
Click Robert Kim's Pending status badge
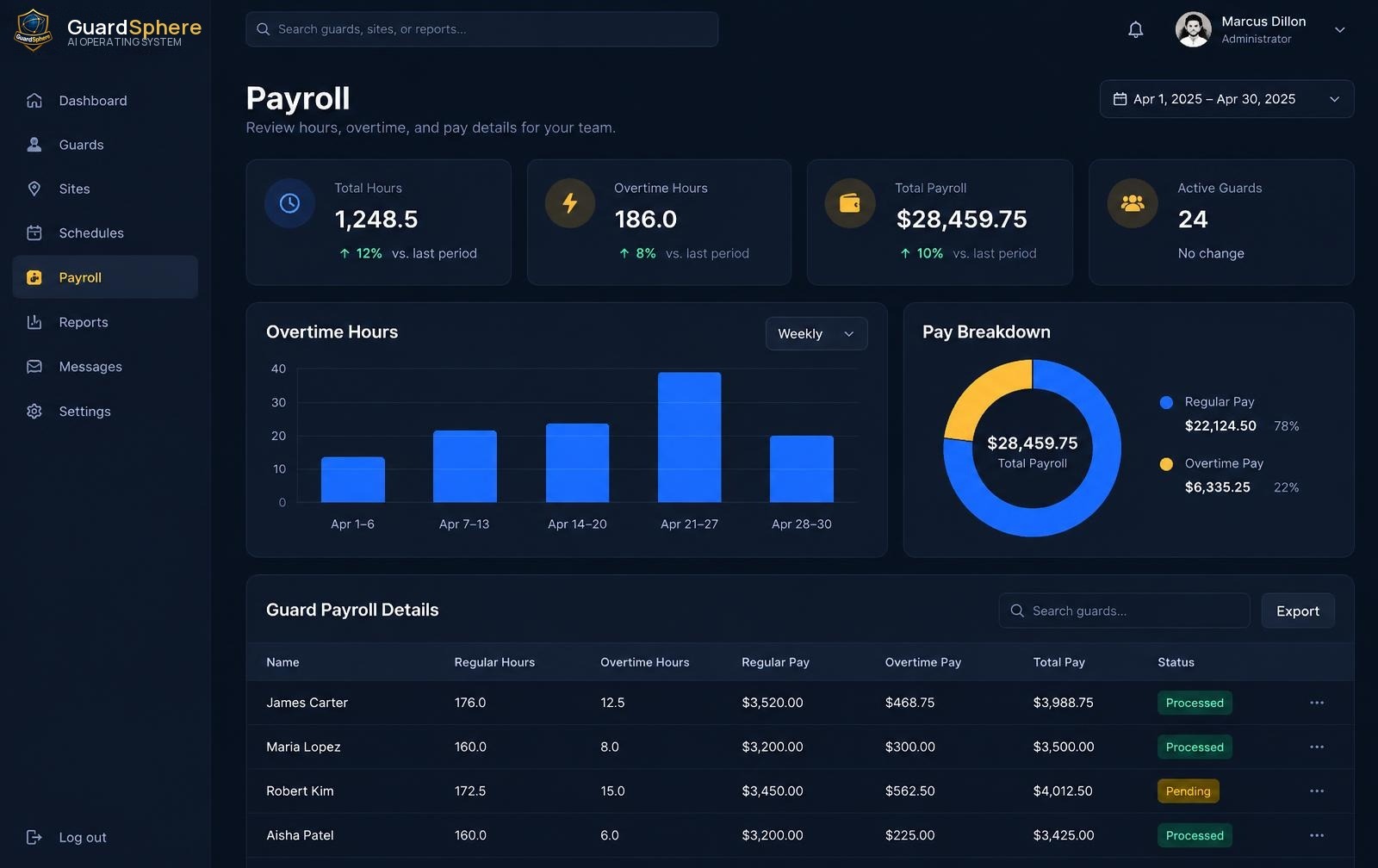tap(1188, 790)
